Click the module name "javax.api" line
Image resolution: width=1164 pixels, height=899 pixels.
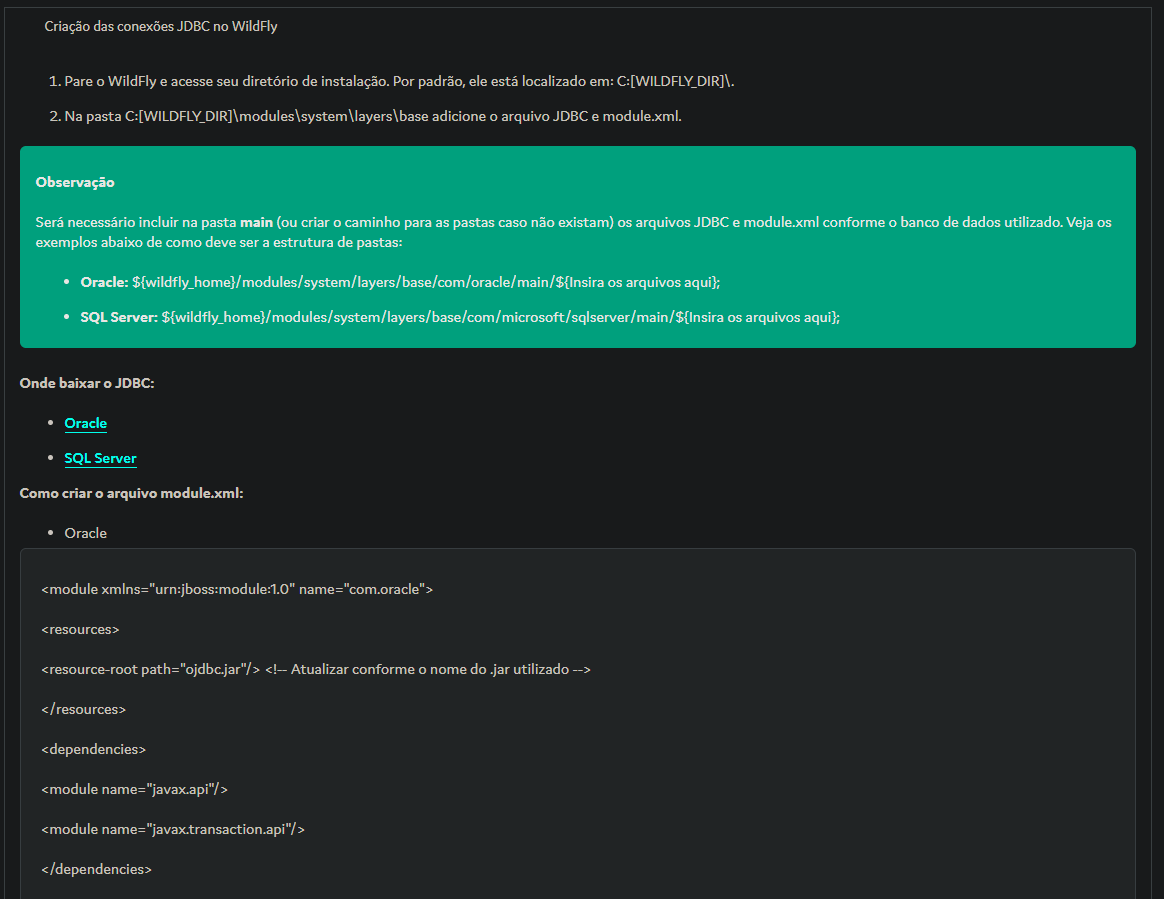(135, 789)
